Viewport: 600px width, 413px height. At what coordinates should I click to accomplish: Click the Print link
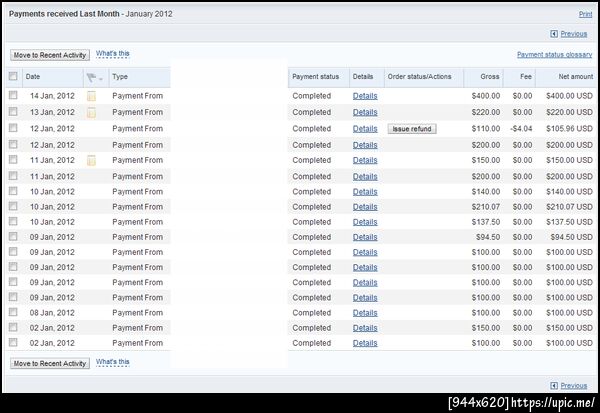(585, 14)
